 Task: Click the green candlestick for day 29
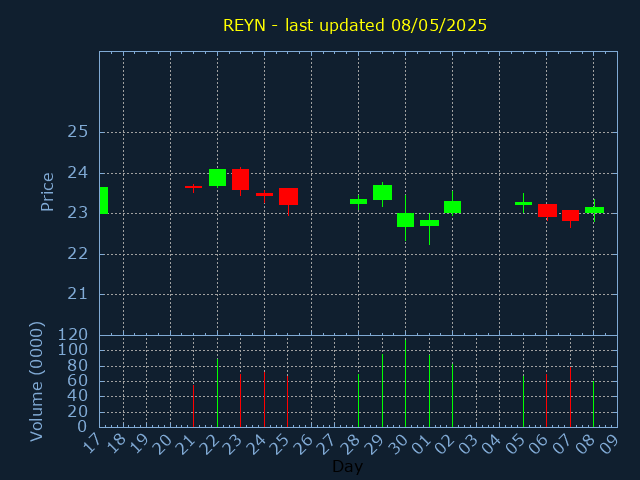pyautogui.click(x=382, y=193)
